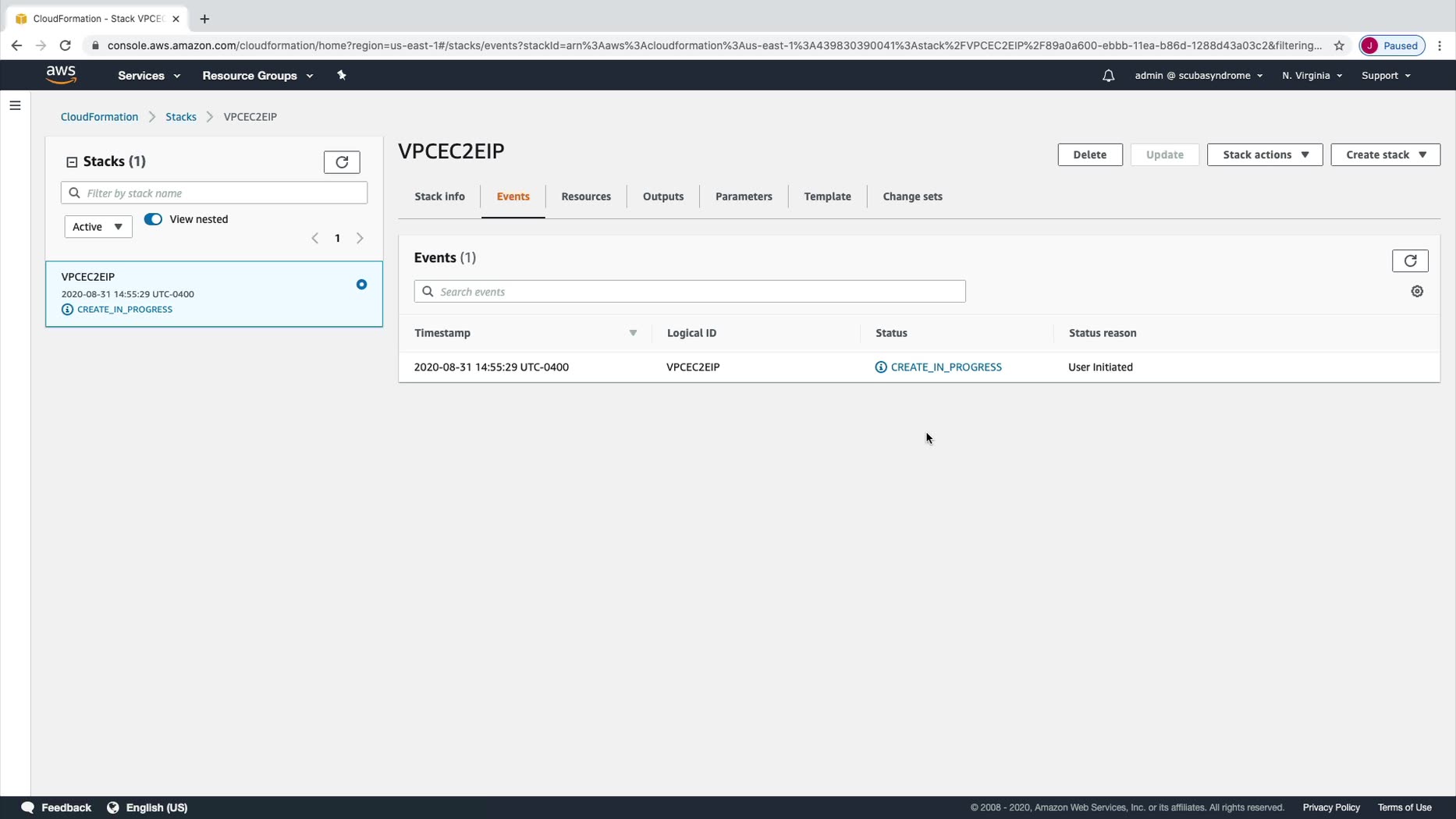Image resolution: width=1456 pixels, height=819 pixels.
Task: Open a new browser tab
Action: click(204, 19)
